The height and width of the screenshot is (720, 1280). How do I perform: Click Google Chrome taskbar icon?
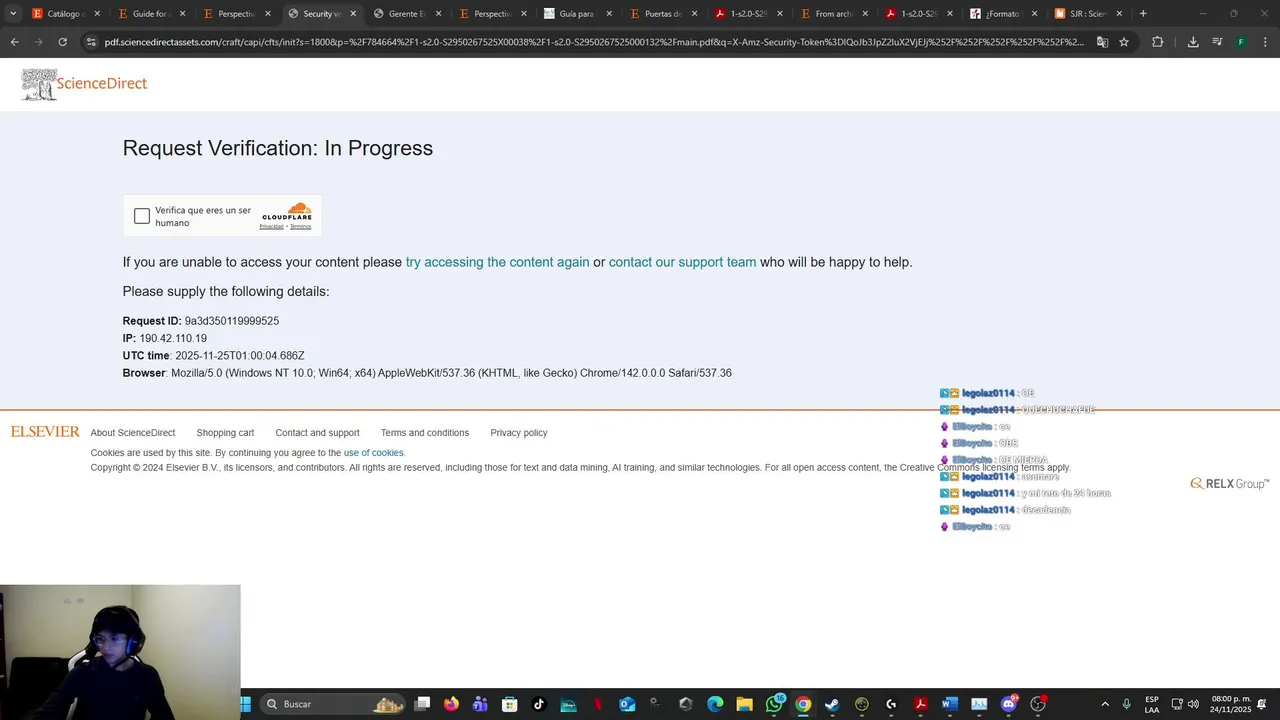[x=803, y=704]
